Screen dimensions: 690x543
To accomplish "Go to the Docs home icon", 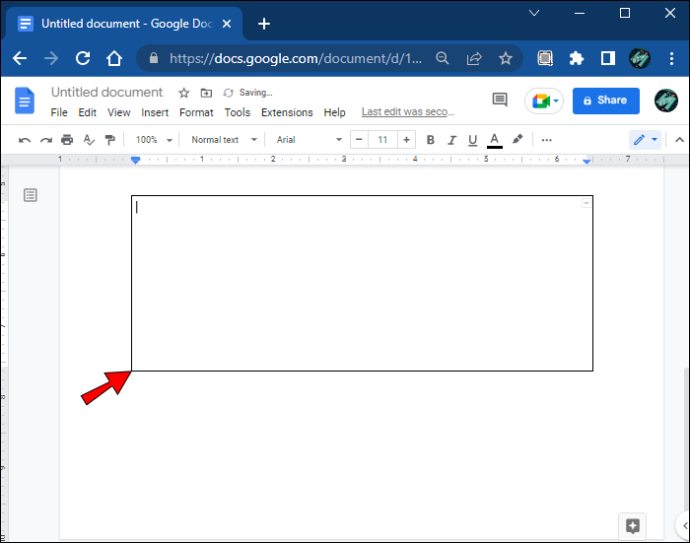I will click(25, 101).
